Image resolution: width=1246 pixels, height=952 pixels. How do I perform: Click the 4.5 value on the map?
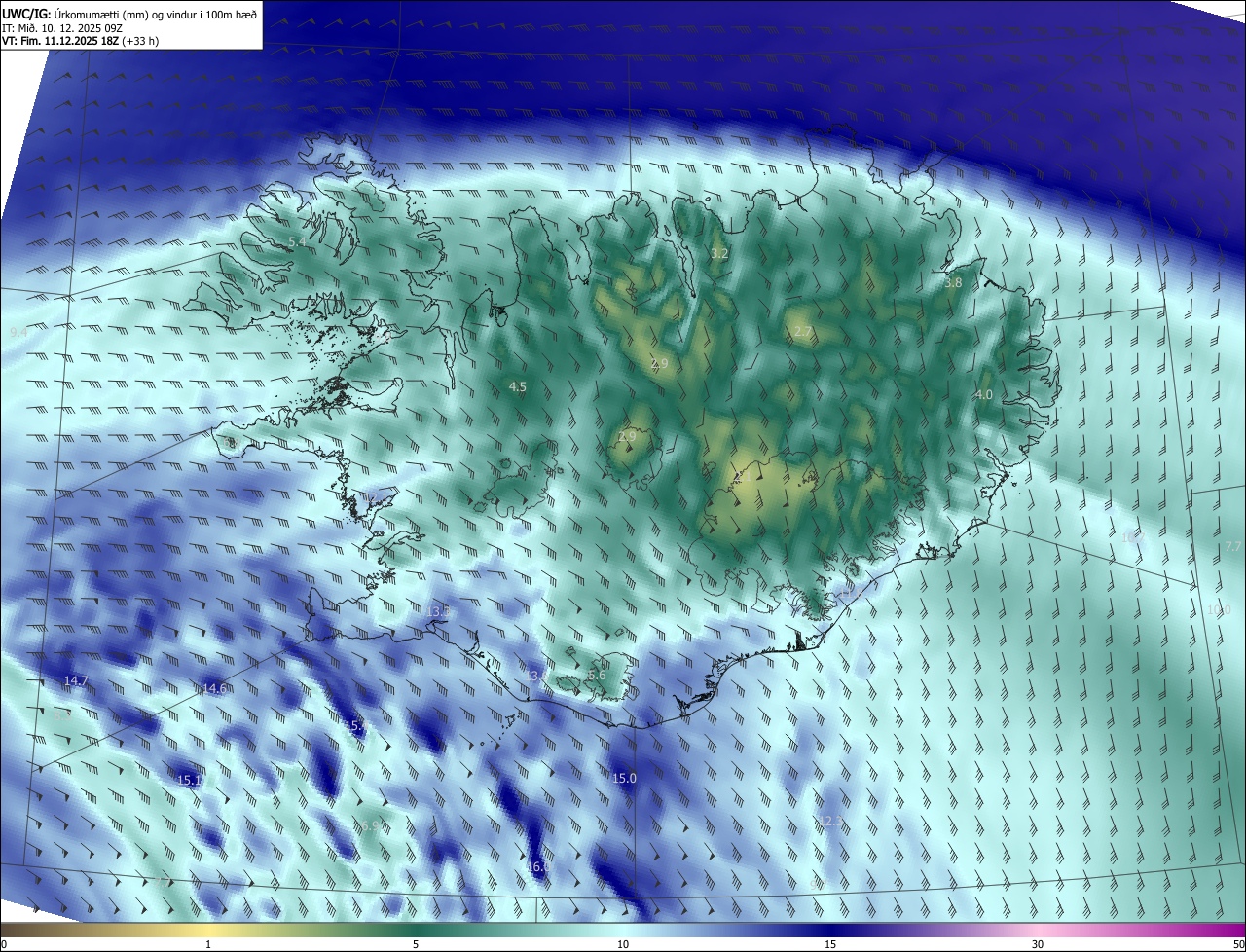(518, 386)
